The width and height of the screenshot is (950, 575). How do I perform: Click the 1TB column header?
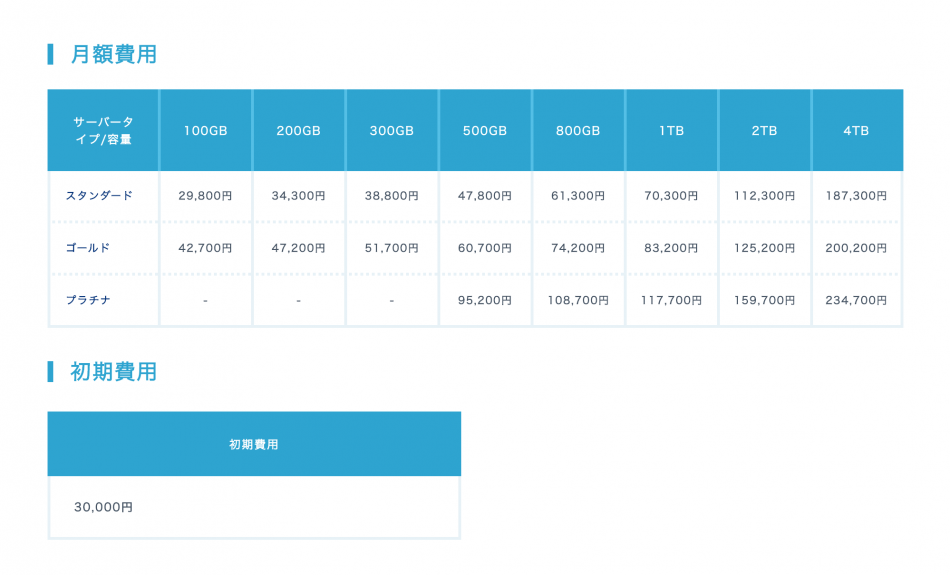tap(671, 131)
